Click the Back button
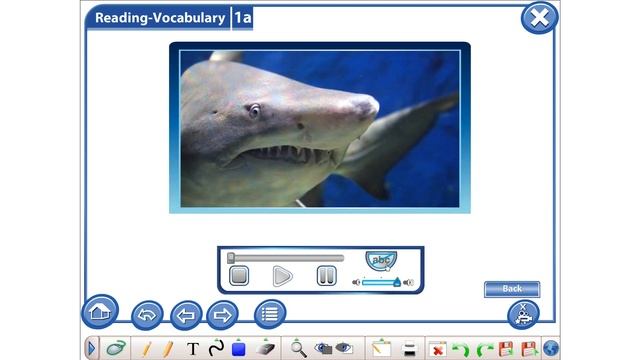 coord(512,289)
